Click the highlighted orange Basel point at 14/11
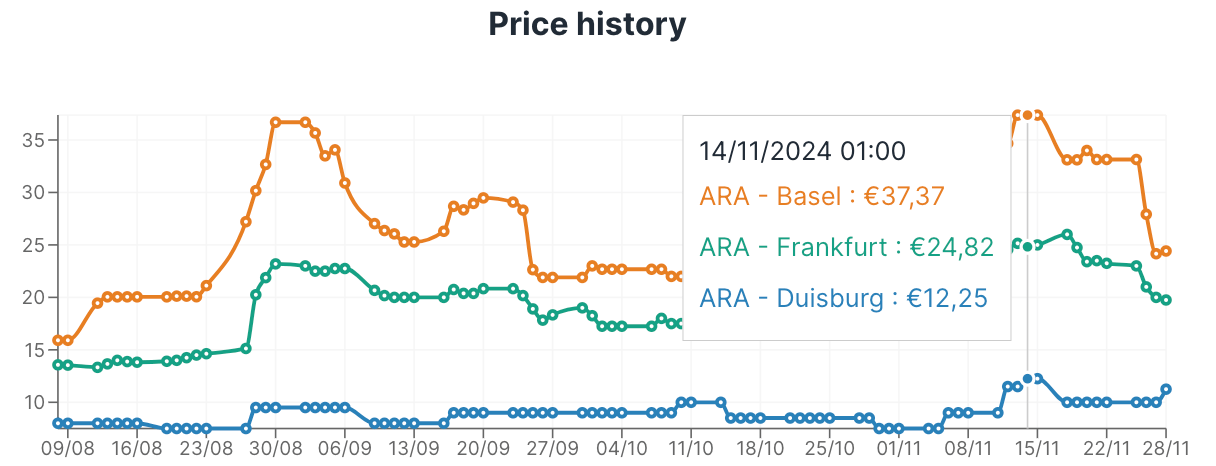Image resolution: width=1216 pixels, height=466 pixels. [x=1027, y=115]
